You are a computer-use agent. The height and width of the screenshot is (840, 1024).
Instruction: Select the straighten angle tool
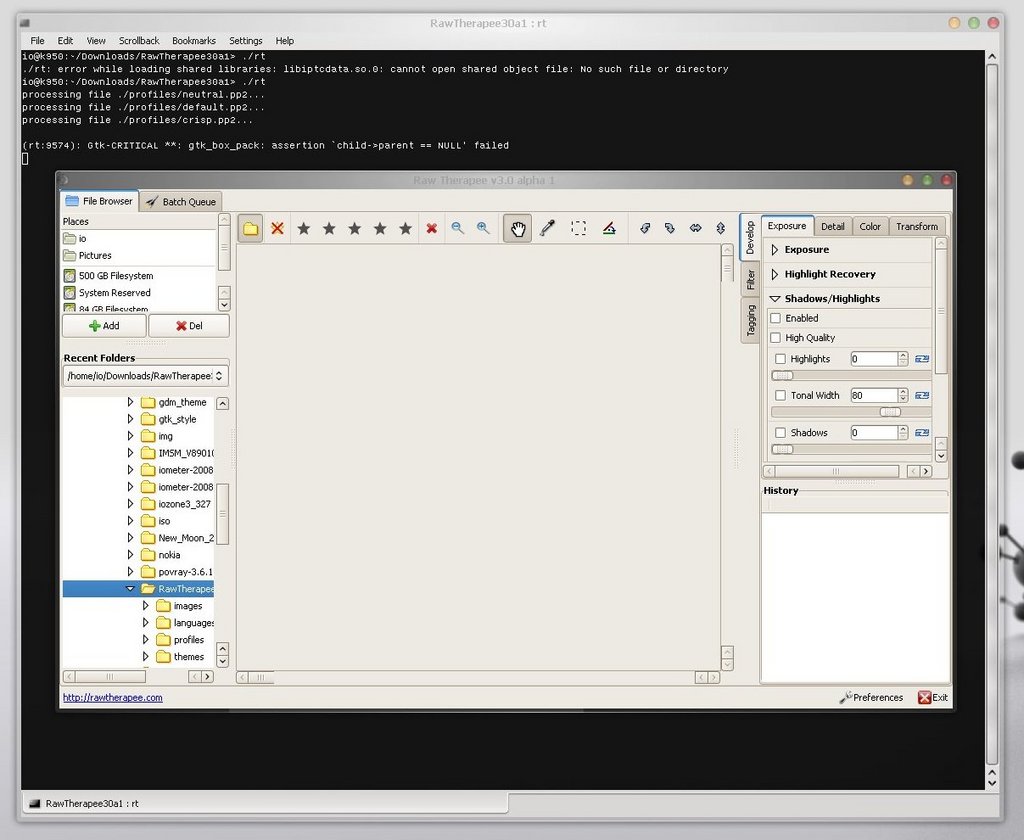pyautogui.click(x=609, y=228)
